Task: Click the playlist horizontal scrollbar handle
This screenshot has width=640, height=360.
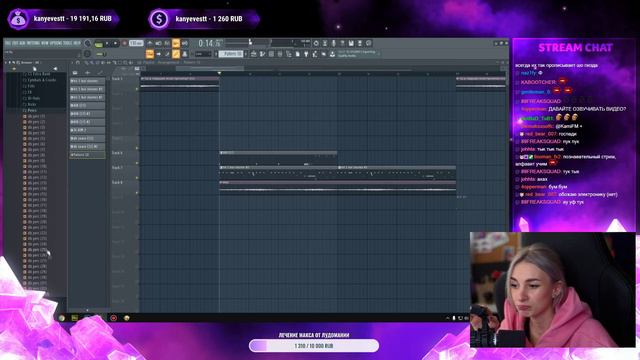Action: tap(210, 68)
